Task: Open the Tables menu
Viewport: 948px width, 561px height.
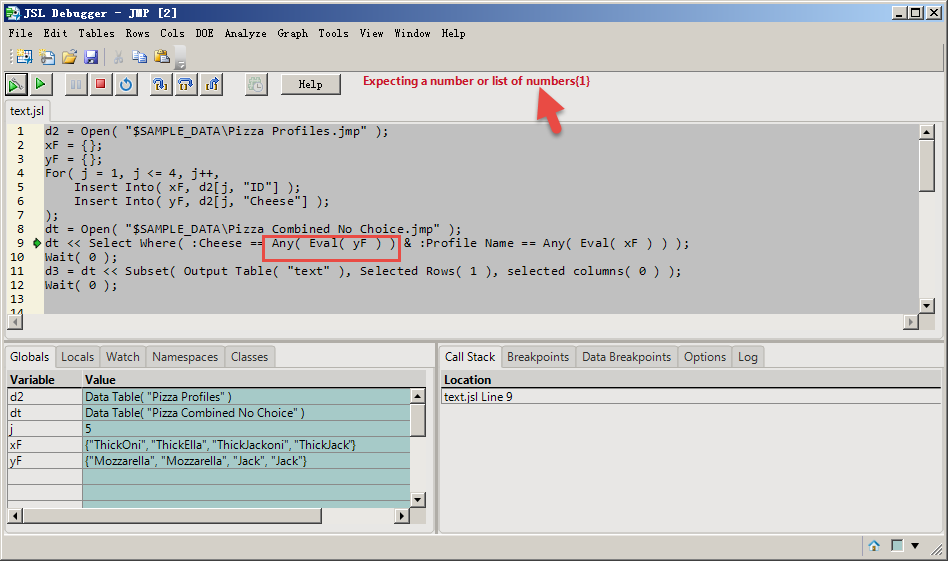Action: click(x=96, y=33)
